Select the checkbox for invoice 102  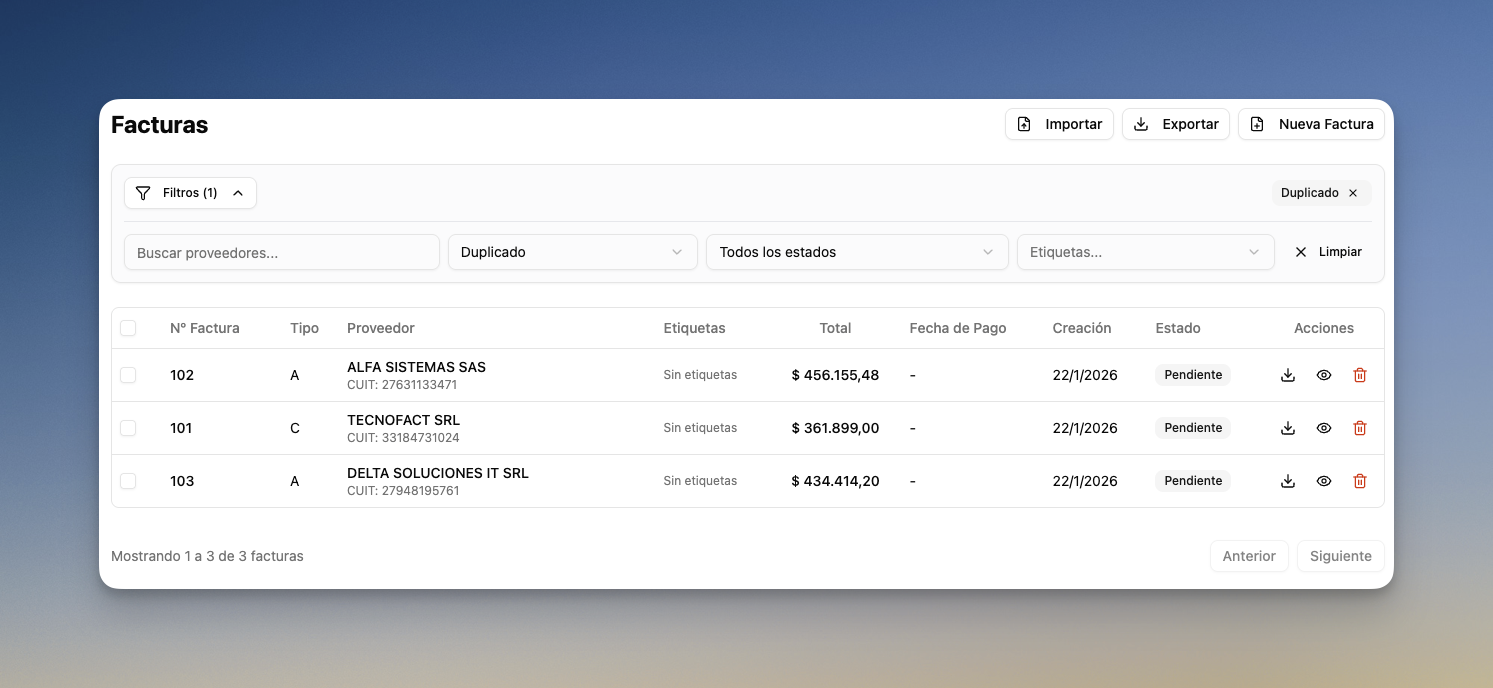tap(128, 375)
